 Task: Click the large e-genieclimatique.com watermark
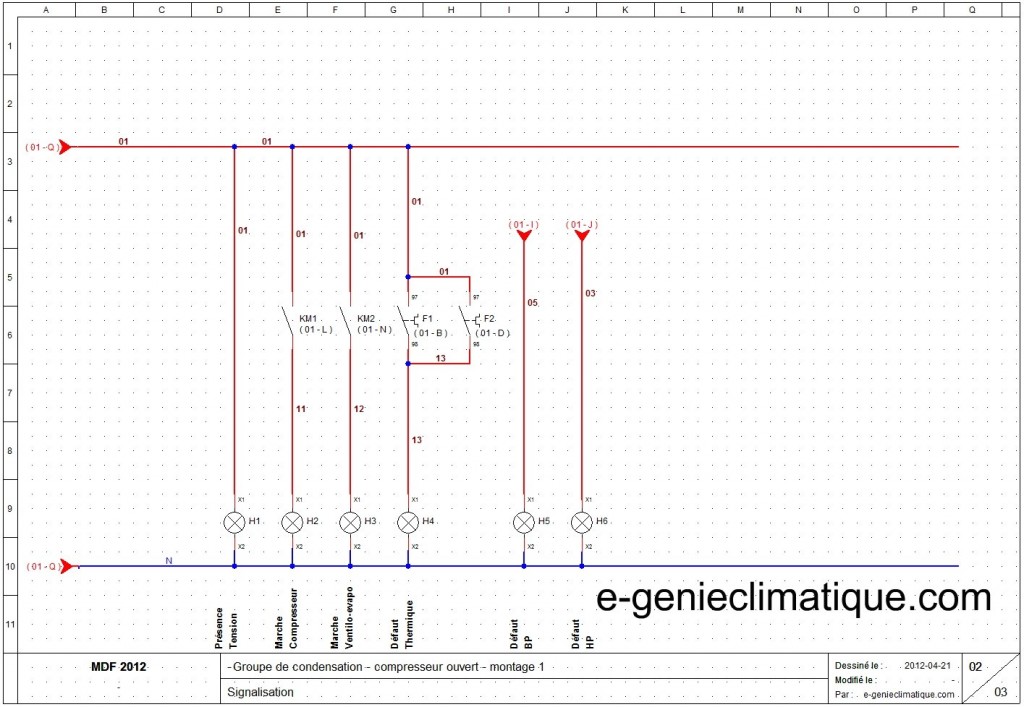click(x=794, y=599)
